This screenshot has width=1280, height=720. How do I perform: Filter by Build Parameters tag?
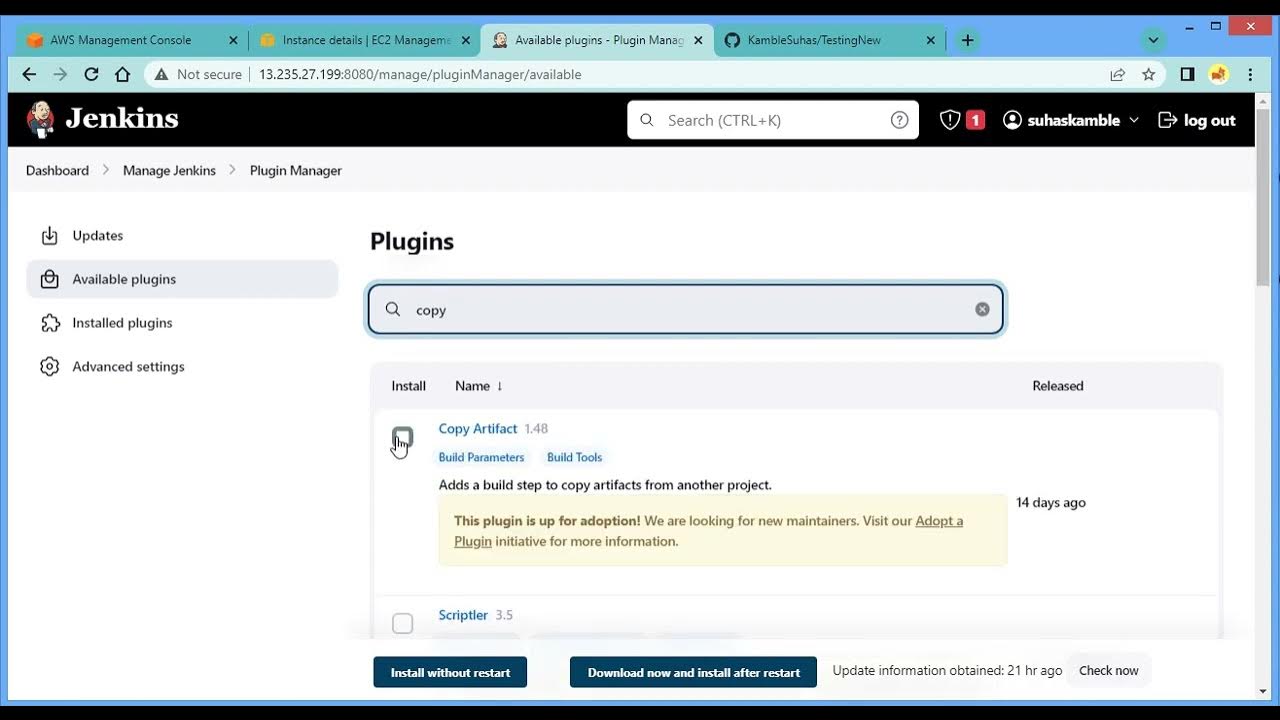[481, 457]
